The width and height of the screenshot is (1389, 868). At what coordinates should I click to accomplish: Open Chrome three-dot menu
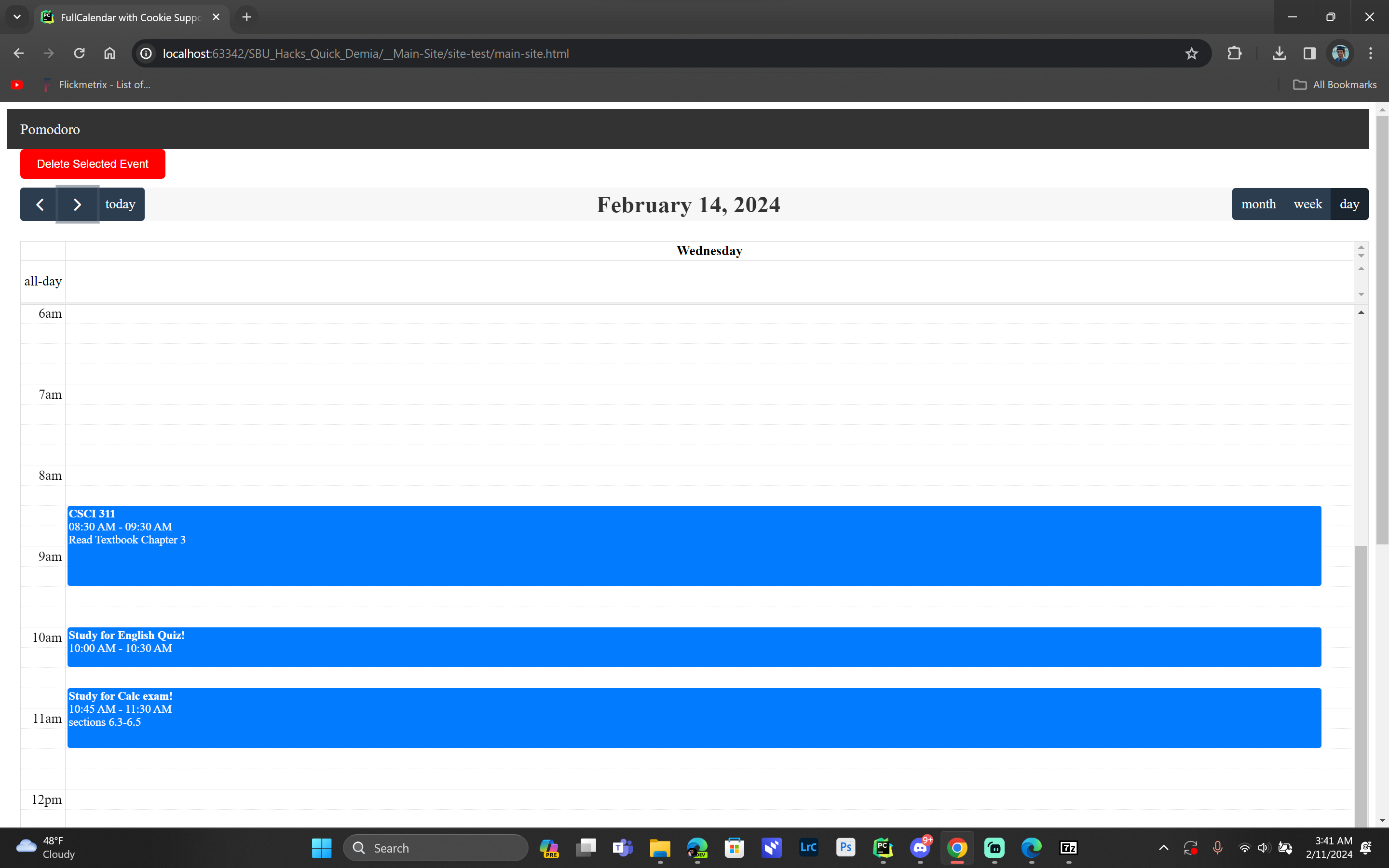coord(1371,54)
